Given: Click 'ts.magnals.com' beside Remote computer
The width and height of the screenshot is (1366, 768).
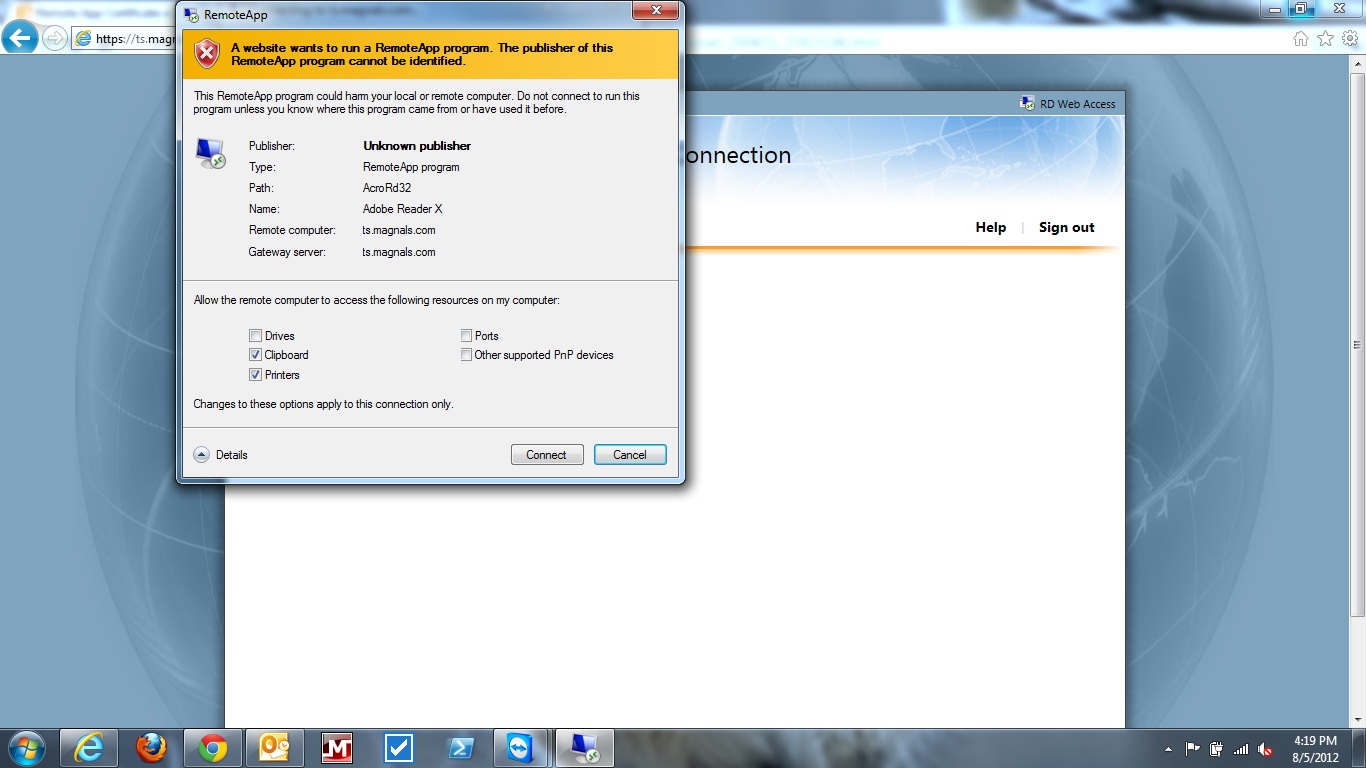Looking at the screenshot, I should coord(399,230).
